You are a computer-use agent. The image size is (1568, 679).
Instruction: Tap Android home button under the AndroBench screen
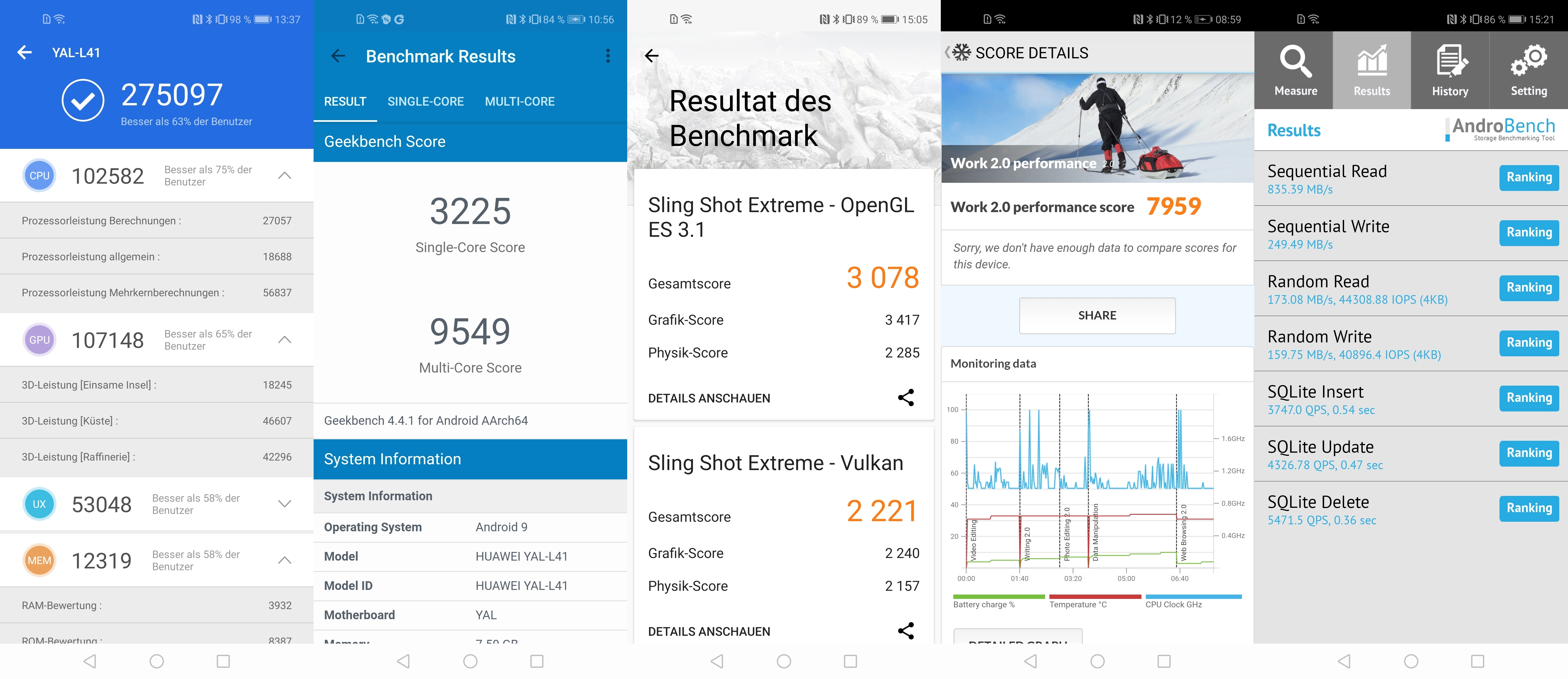[x=1411, y=661]
